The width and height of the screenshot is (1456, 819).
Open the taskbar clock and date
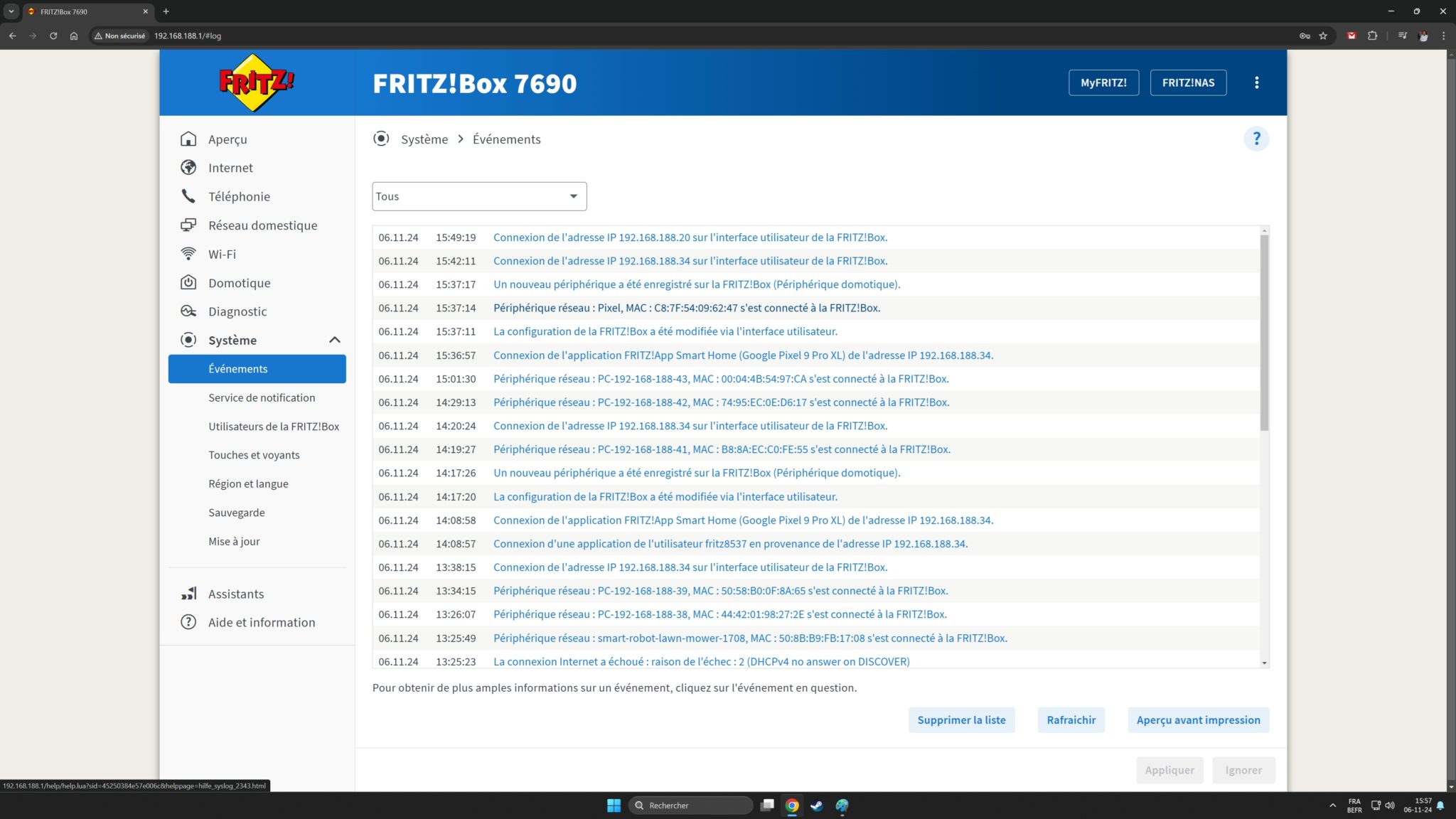point(1418,805)
